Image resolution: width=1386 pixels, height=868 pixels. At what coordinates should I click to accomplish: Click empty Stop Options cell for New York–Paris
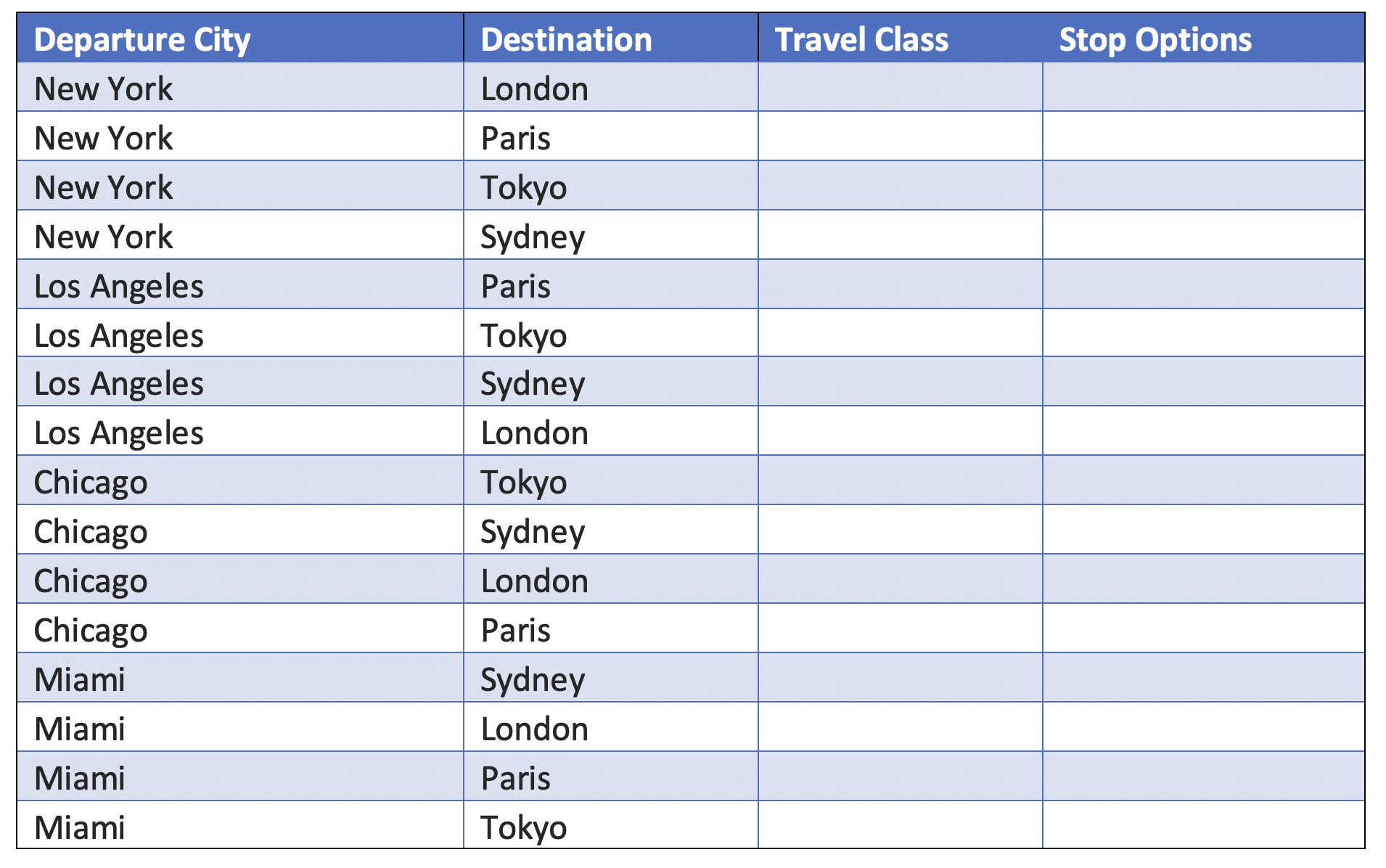point(1203,136)
